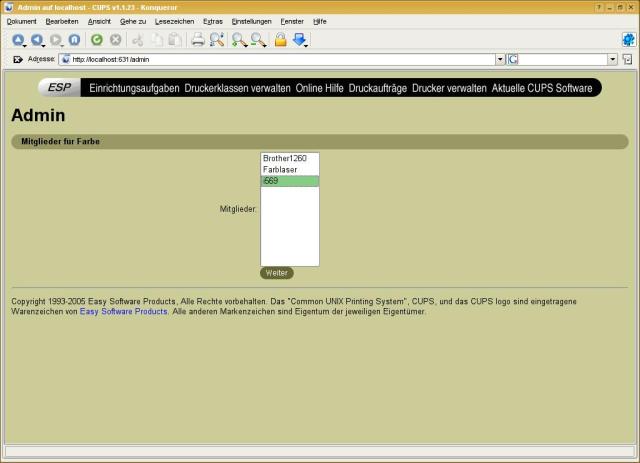Reload the page with the green icon

pos(97,40)
